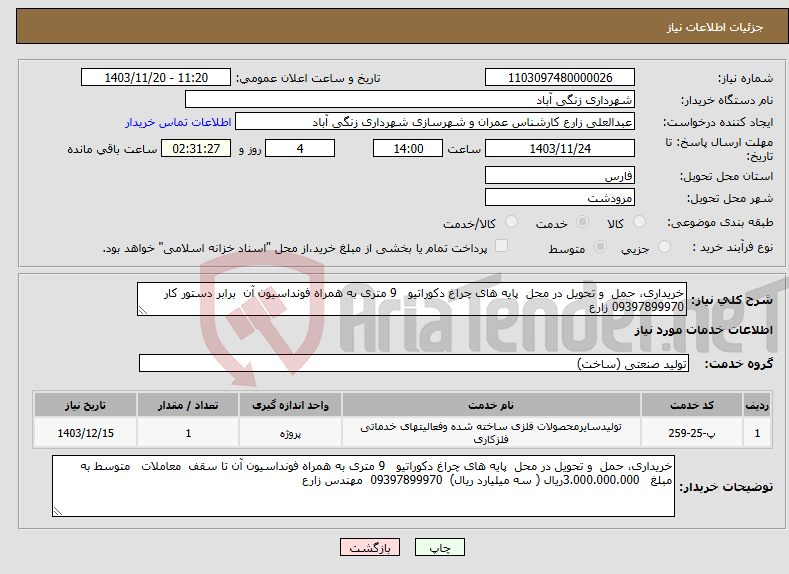Click the نام خدمت column header
The image size is (789, 574).
click(491, 405)
